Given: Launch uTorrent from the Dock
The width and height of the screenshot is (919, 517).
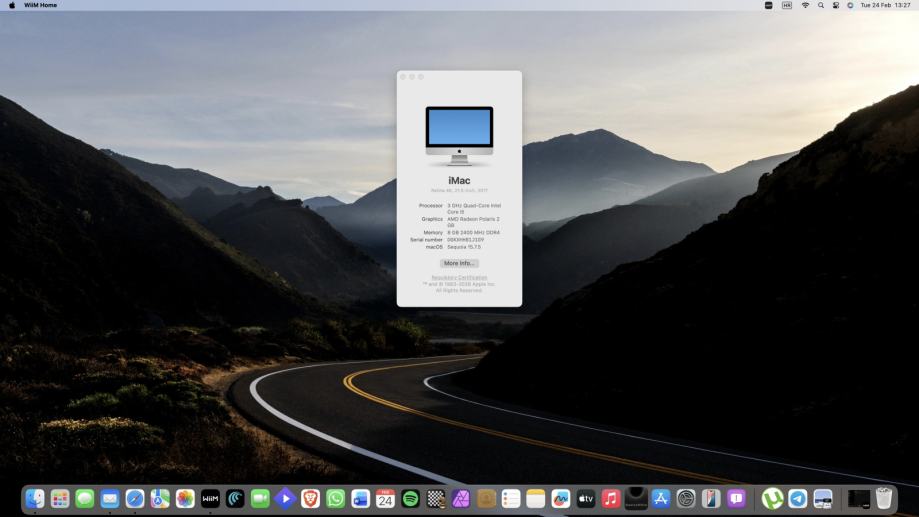Looking at the screenshot, I should coord(772,498).
